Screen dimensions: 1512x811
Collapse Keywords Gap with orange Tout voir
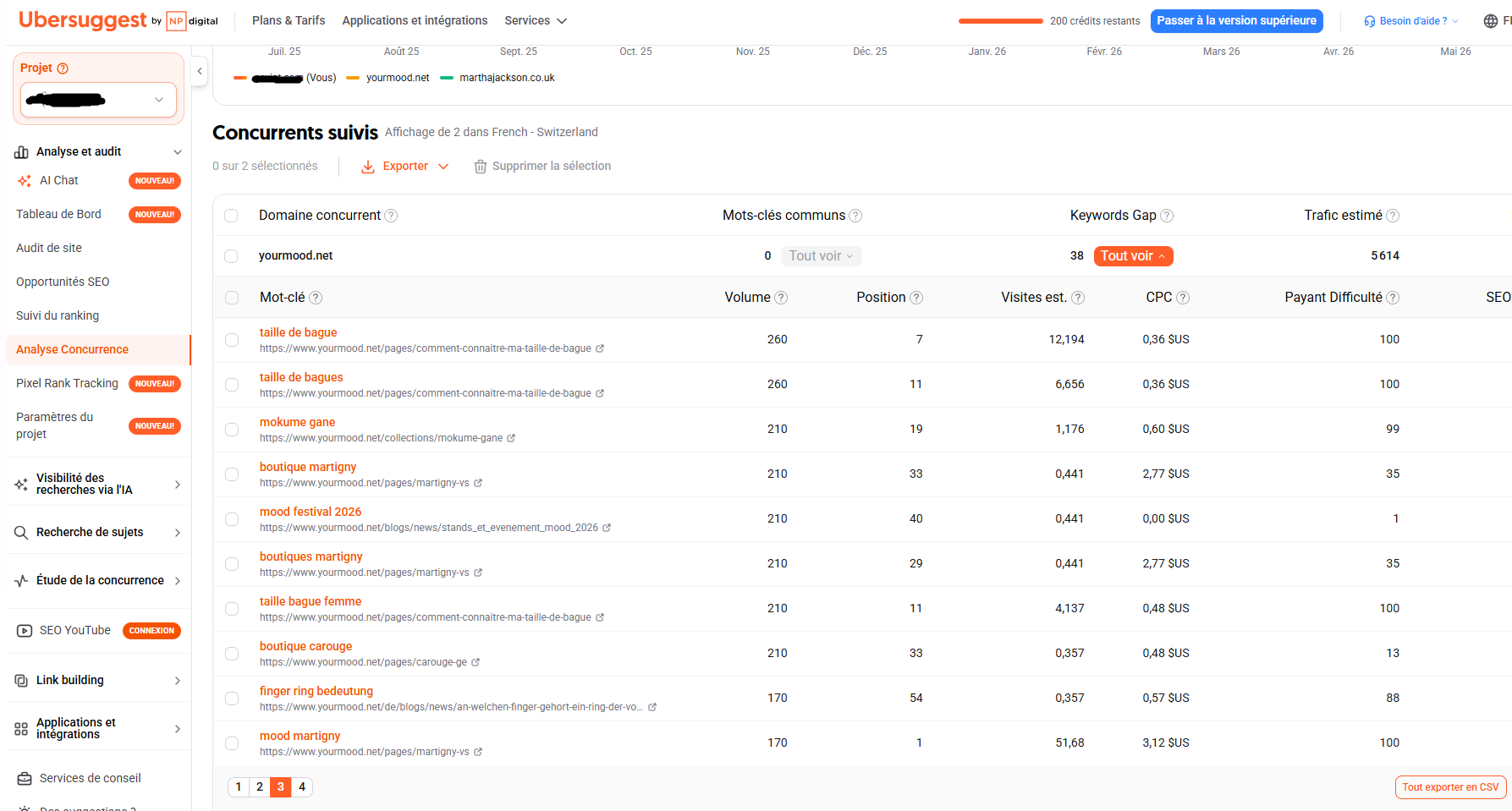1133,256
